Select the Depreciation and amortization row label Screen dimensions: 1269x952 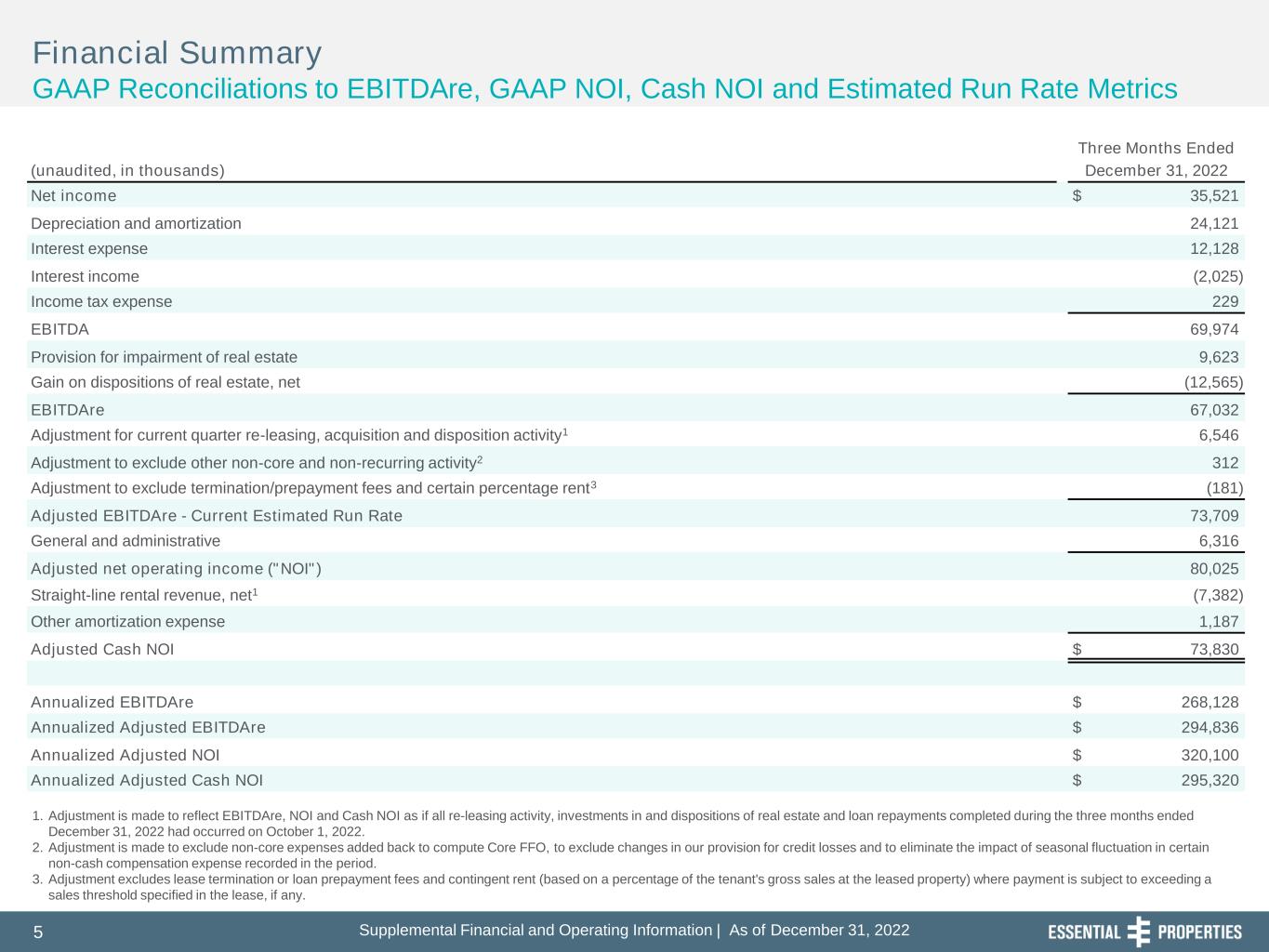coord(136,223)
